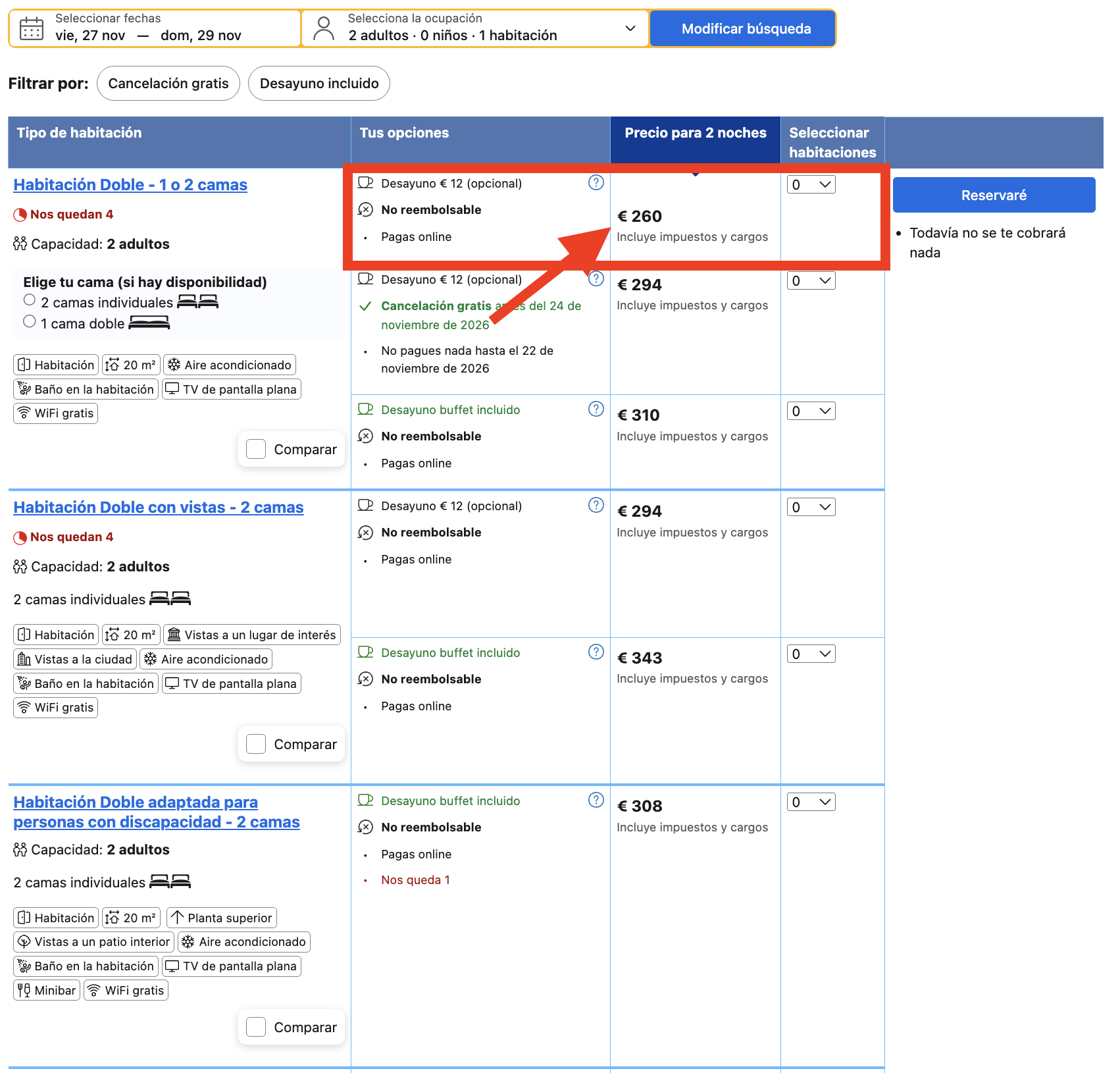The width and height of the screenshot is (1120, 1073).
Task: Check Comparar for adapted disability room
Action: pyautogui.click(x=256, y=1027)
